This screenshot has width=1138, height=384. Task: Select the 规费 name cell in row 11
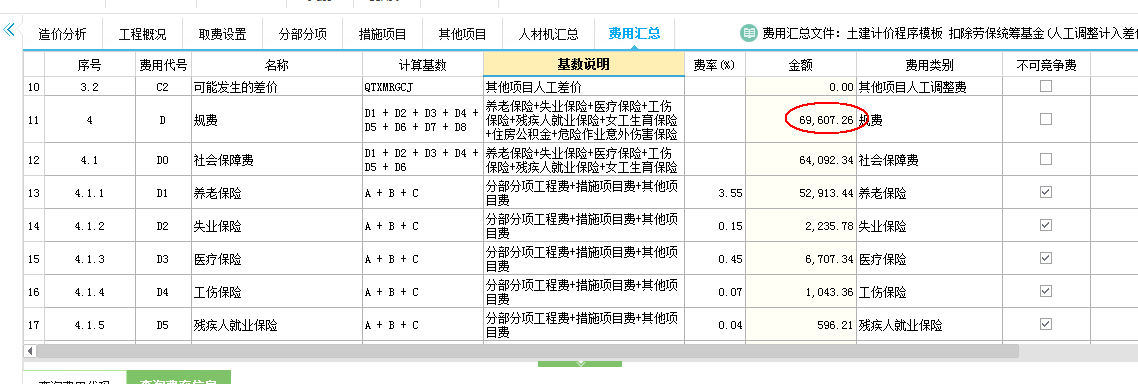pyautogui.click(x=277, y=120)
